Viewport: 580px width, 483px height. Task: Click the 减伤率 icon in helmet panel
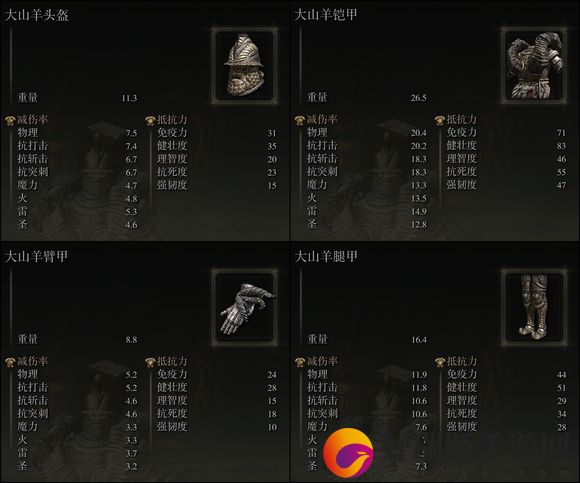pyautogui.click(x=10, y=120)
